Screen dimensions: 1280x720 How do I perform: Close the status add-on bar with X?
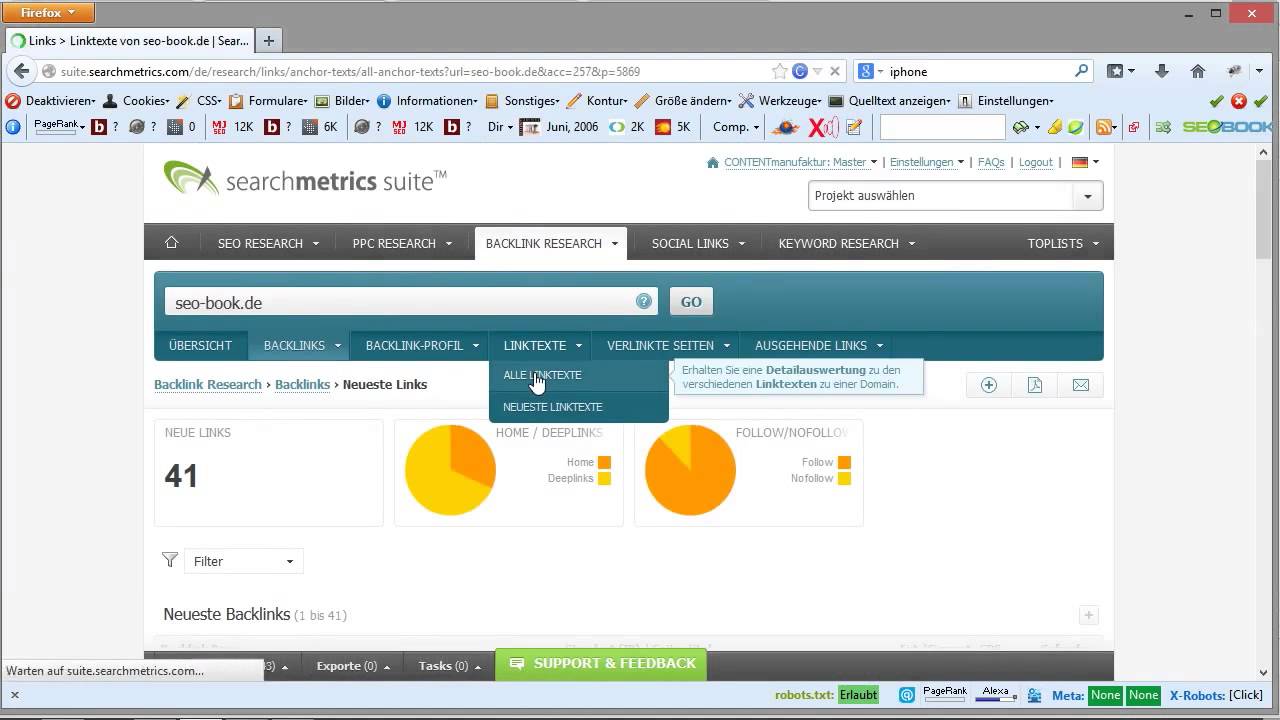14,695
